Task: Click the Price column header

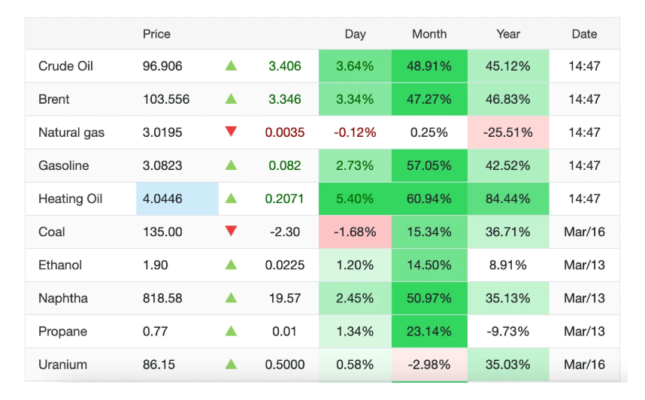Action: 157,34
